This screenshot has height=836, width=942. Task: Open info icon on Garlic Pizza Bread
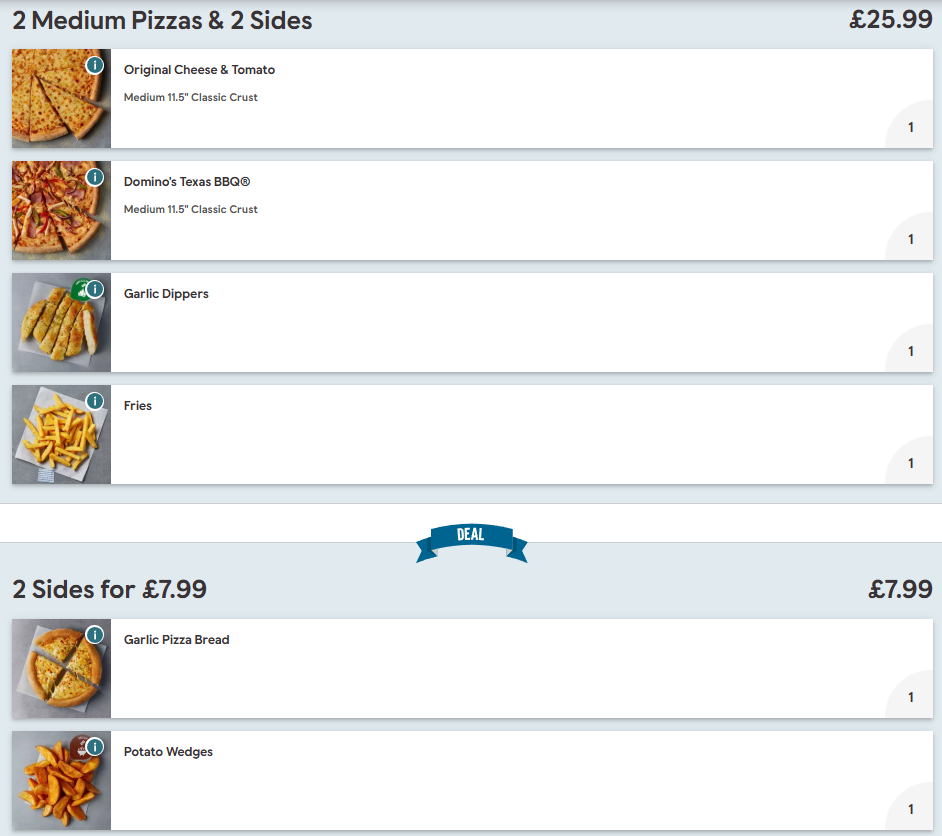coord(94,635)
